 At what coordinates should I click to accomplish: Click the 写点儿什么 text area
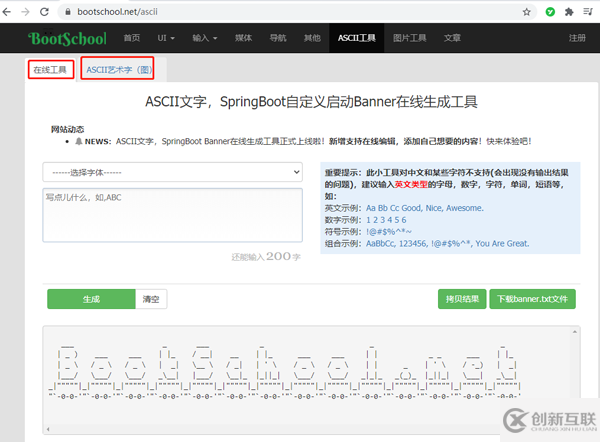(x=173, y=215)
